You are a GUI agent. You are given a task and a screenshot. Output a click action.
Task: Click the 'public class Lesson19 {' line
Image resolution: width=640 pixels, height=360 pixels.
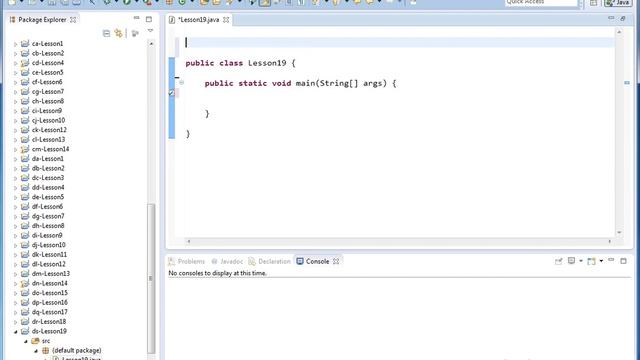(240, 63)
